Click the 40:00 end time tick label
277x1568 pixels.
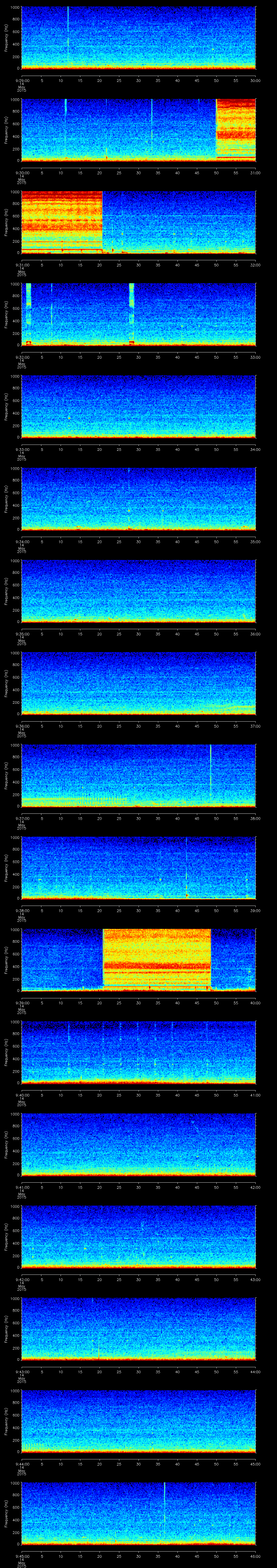[255, 1003]
